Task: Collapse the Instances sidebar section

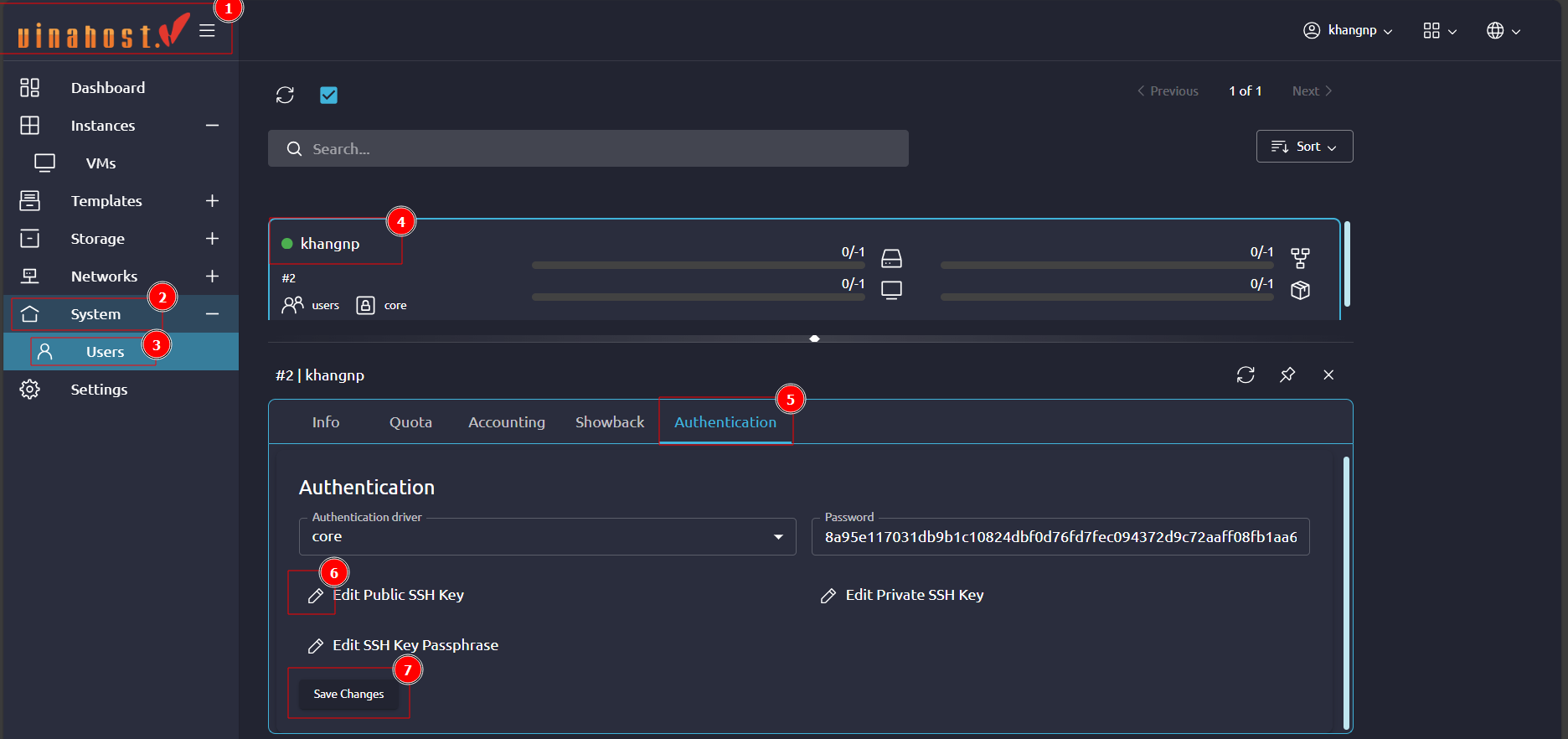Action: (212, 126)
